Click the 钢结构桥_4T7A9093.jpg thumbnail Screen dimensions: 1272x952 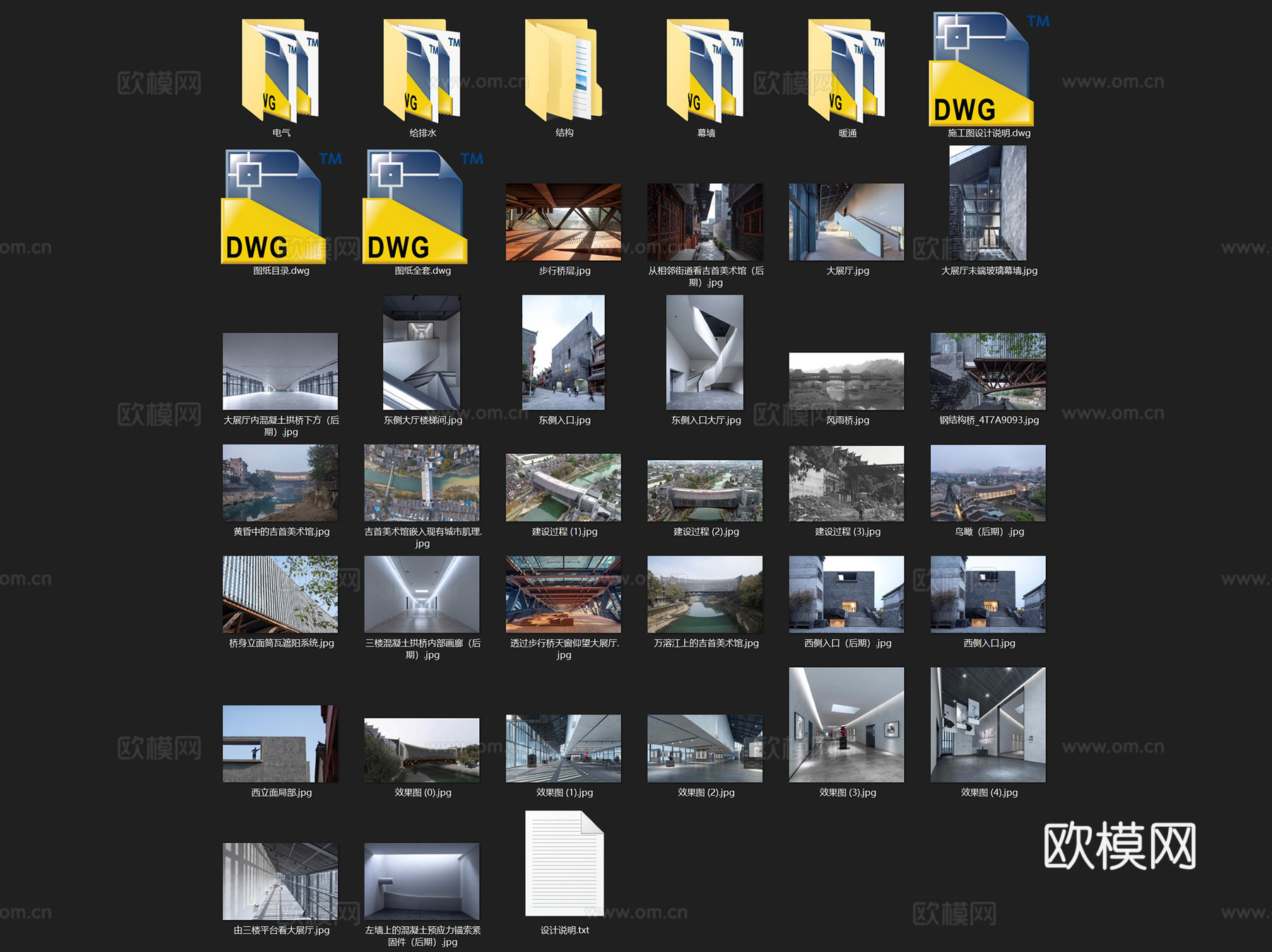click(988, 371)
